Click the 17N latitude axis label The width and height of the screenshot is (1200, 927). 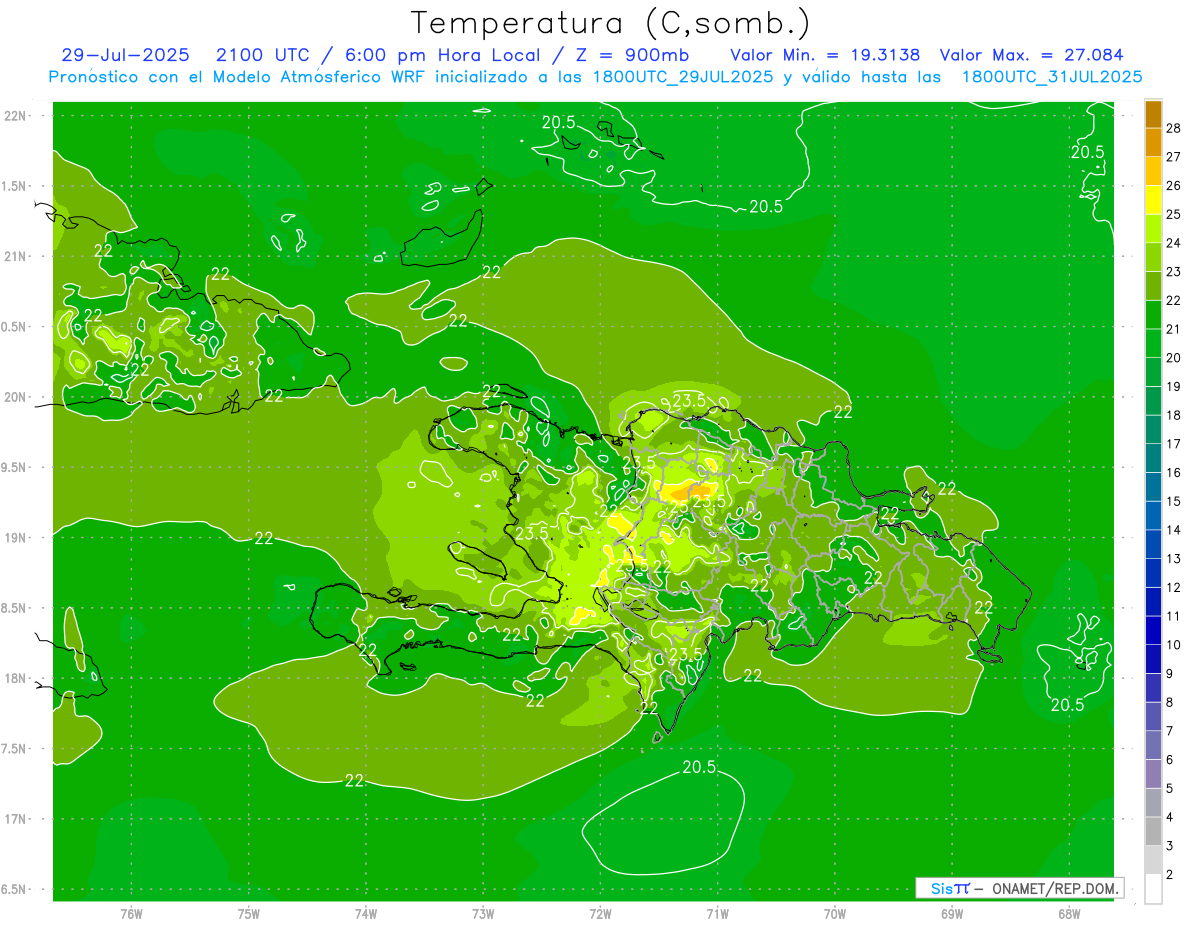[17, 819]
